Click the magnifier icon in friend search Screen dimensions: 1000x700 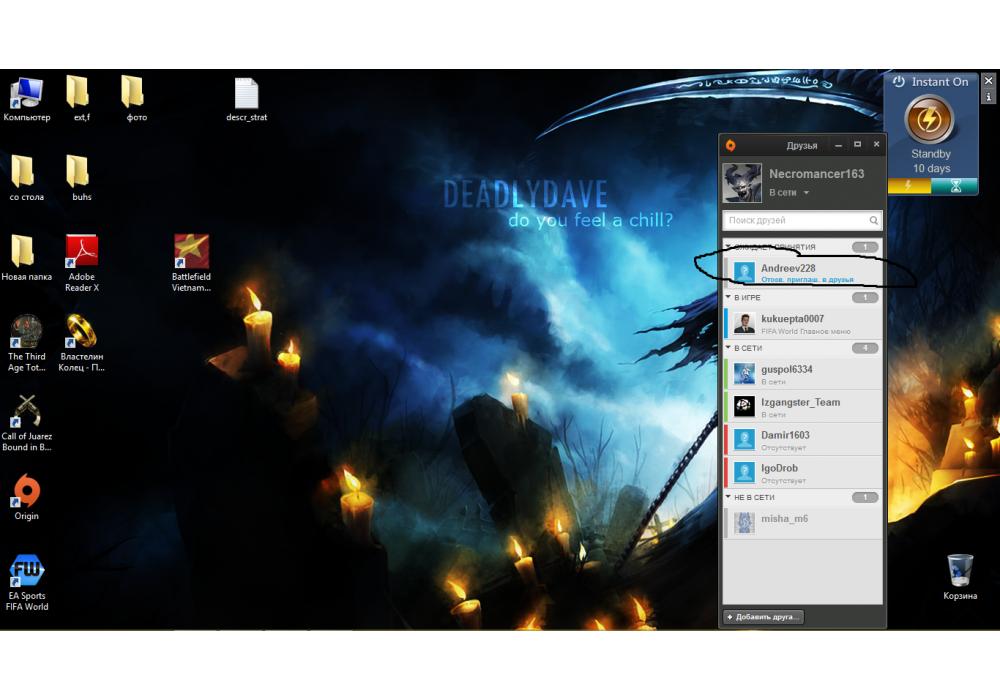pyautogui.click(x=873, y=221)
